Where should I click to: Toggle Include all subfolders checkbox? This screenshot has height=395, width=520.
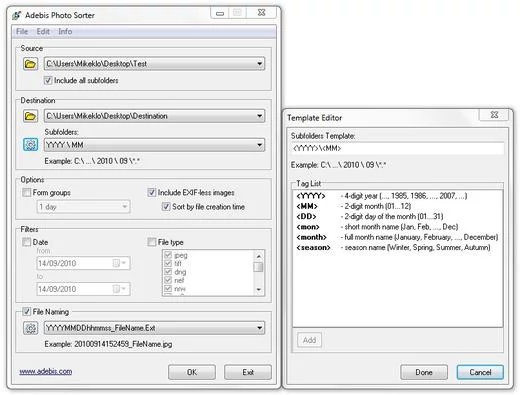[x=48, y=80]
